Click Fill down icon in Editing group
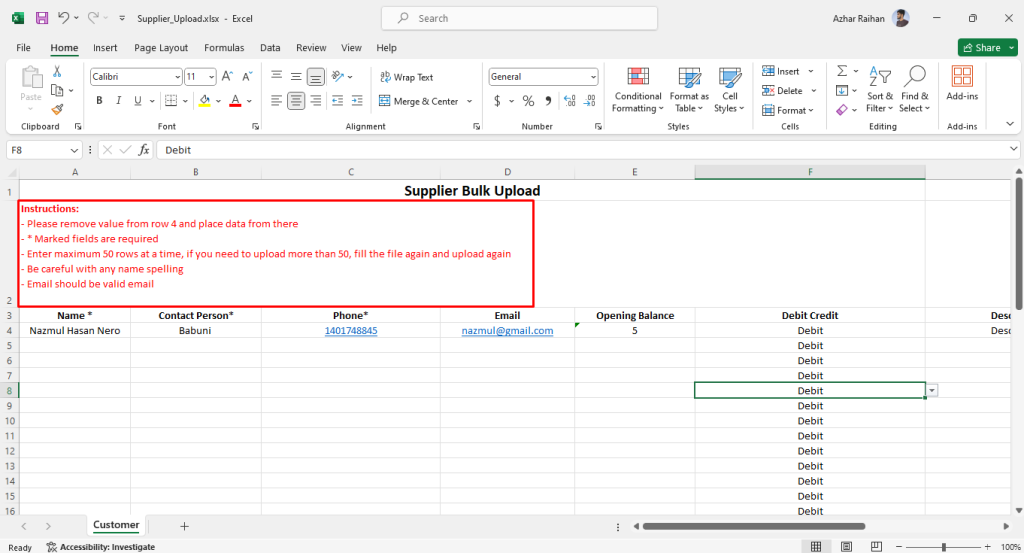This screenshot has height=553, width=1024. (x=842, y=90)
